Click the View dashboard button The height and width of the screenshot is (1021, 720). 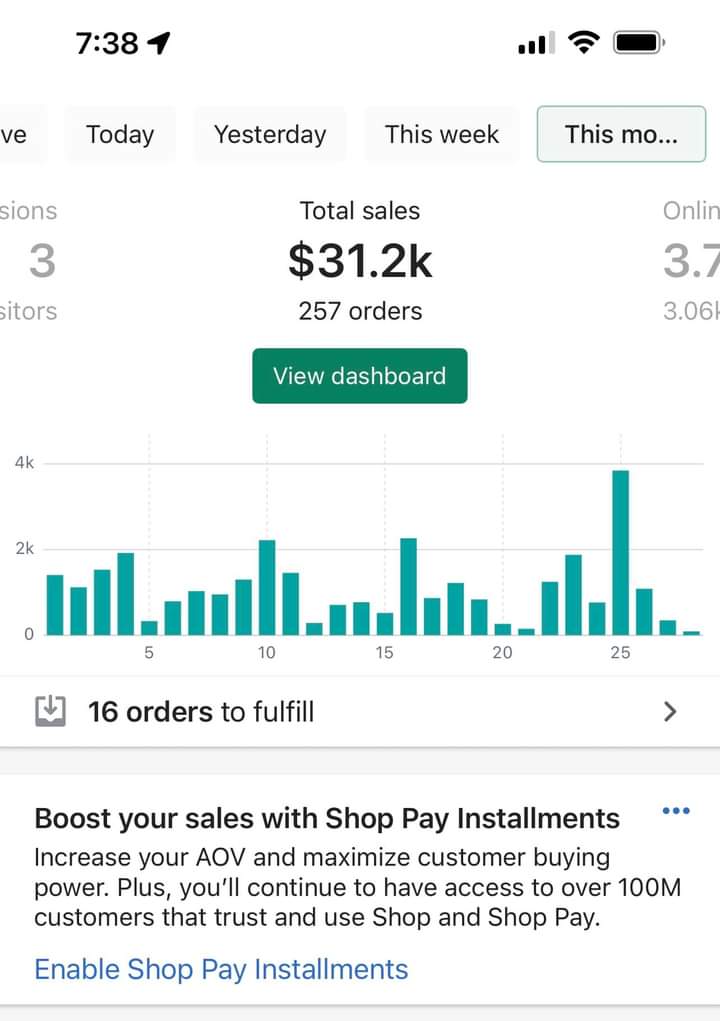(x=360, y=376)
